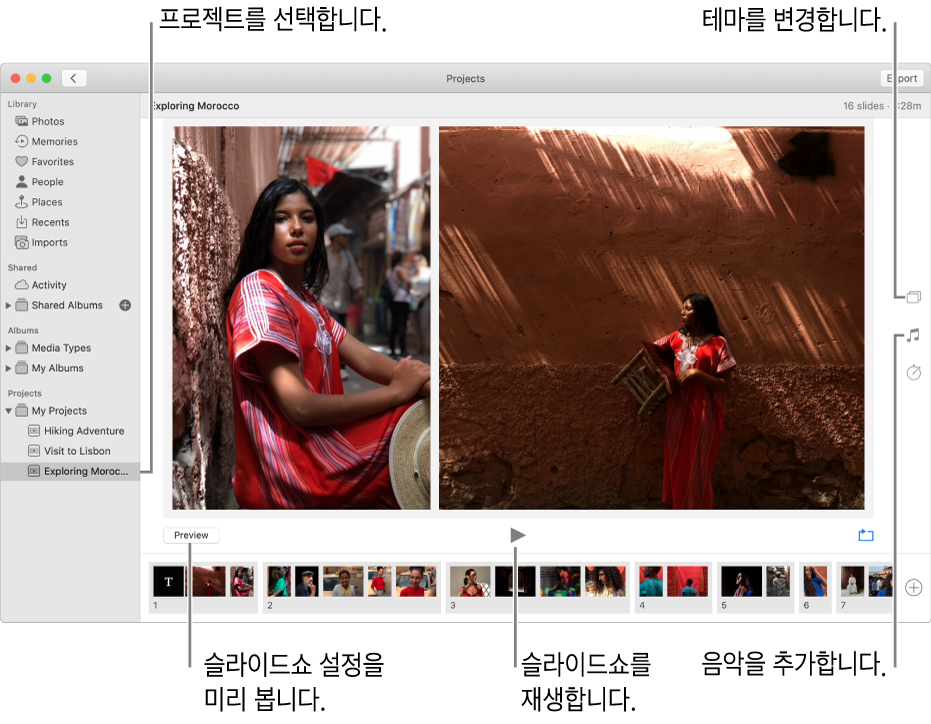
Task: Click the right wall photo in preview
Action: point(651,318)
